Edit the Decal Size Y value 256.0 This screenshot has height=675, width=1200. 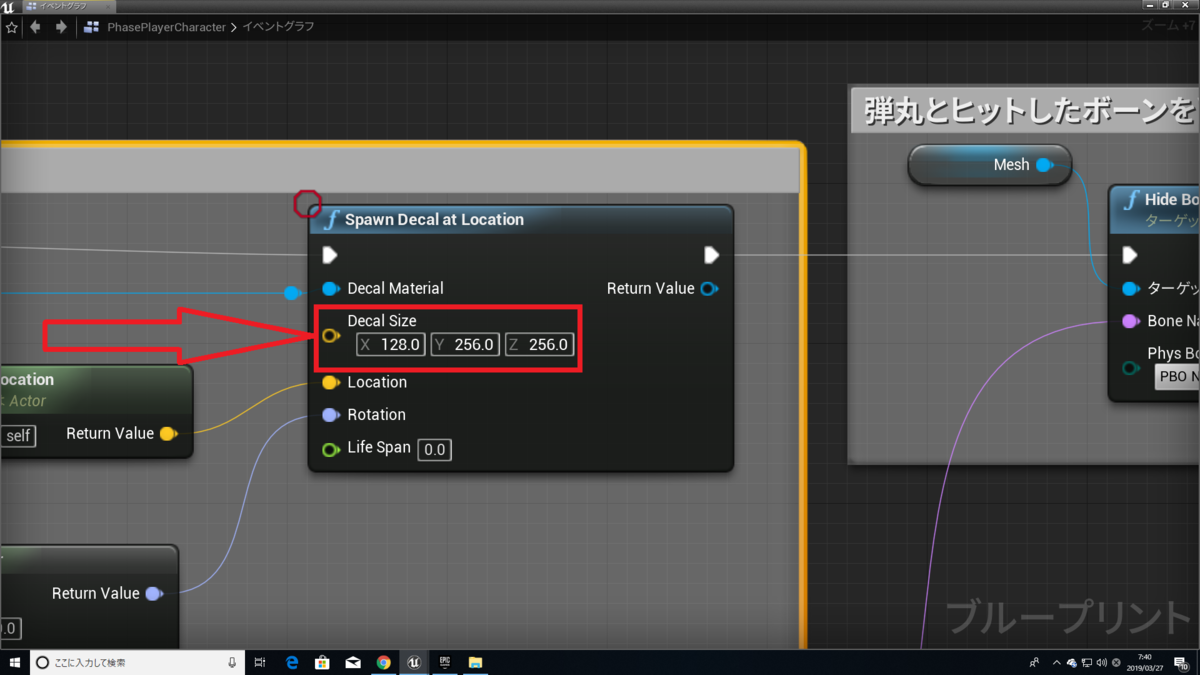click(465, 345)
